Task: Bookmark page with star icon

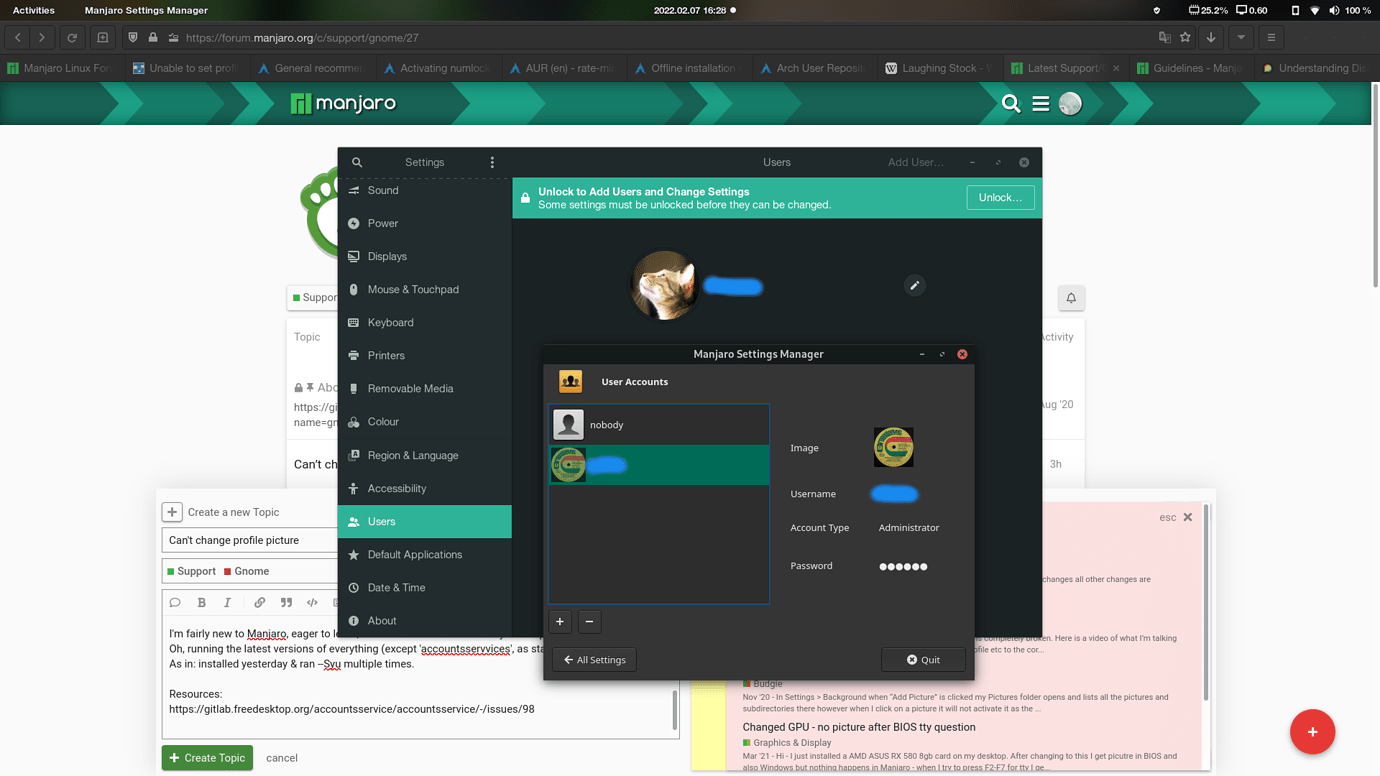Action: tap(1185, 38)
